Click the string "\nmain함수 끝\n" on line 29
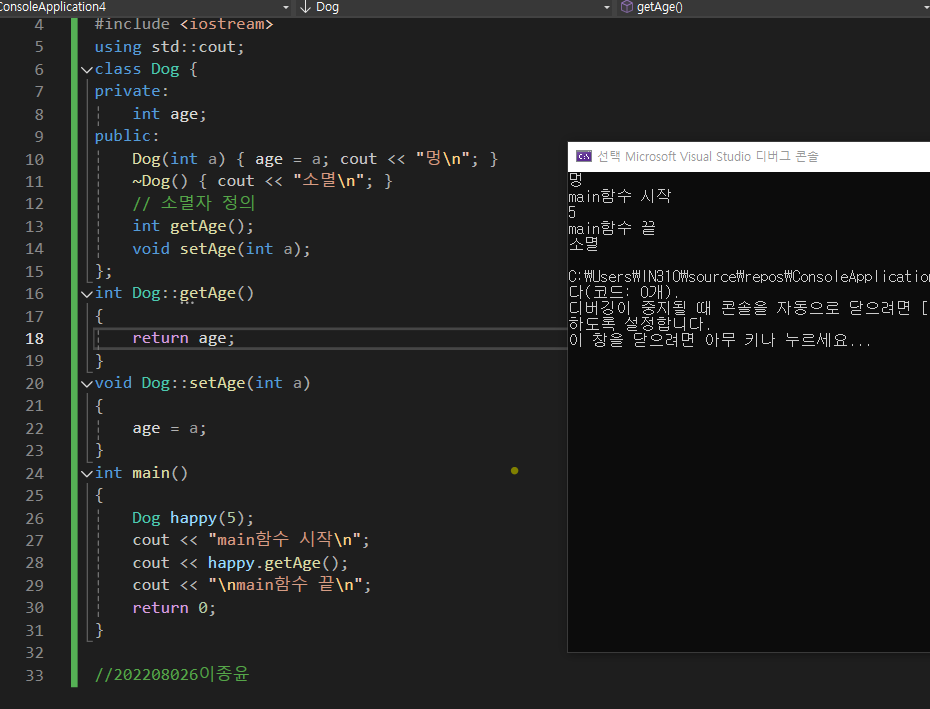Screen dimensions: 930x709 285,584
